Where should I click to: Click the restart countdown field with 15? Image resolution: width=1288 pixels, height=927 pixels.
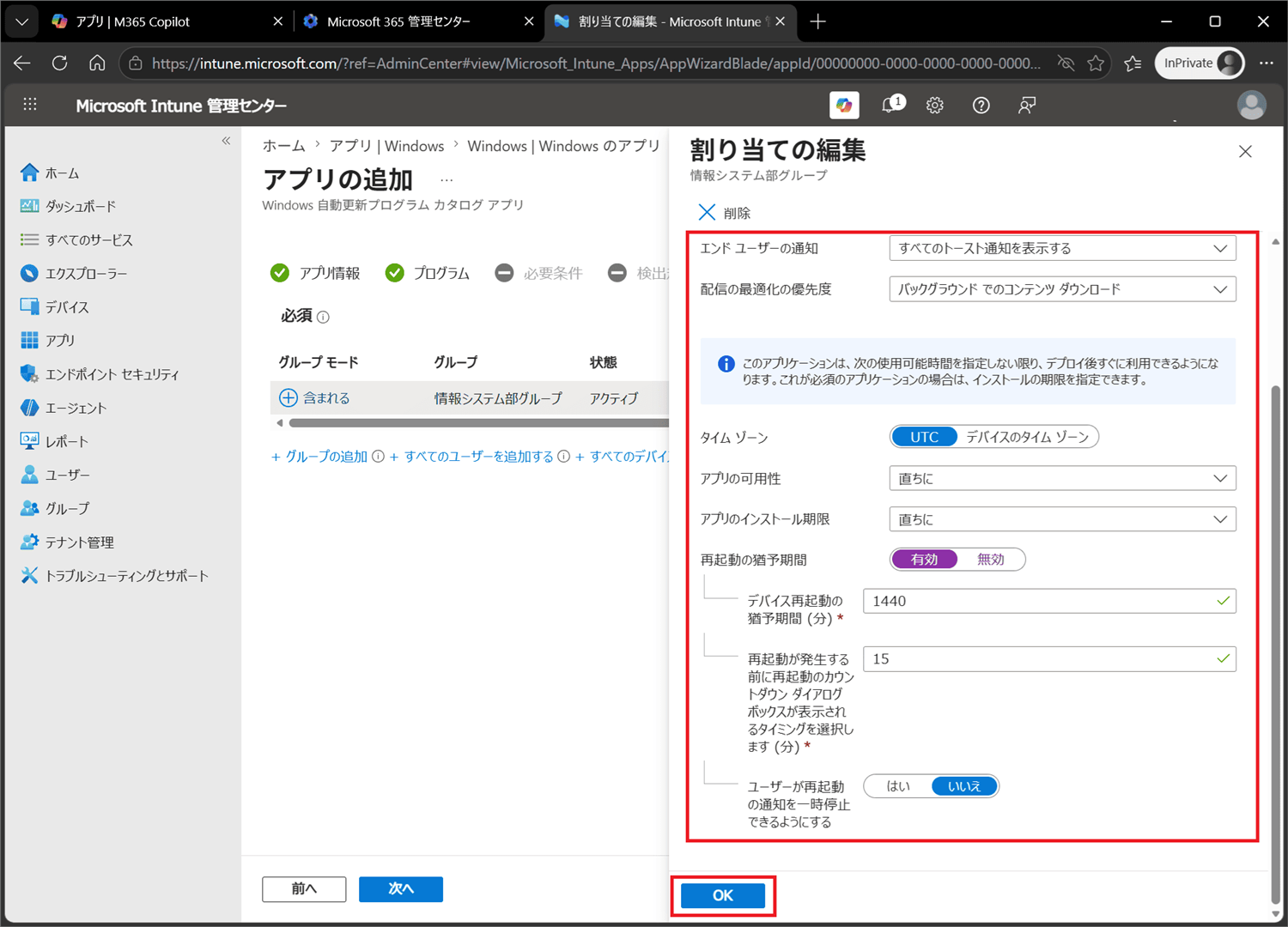point(1049,659)
